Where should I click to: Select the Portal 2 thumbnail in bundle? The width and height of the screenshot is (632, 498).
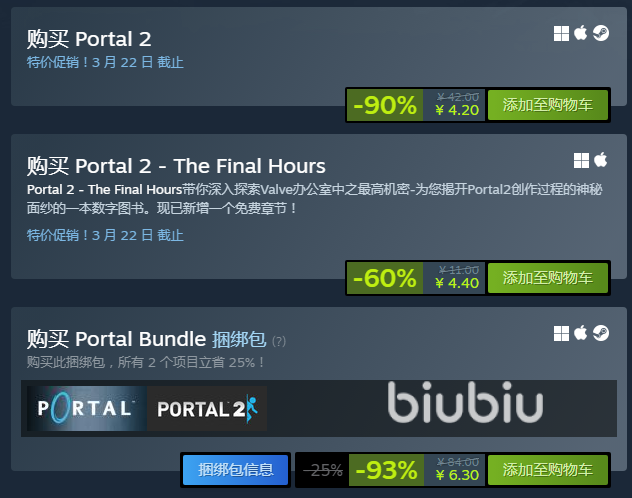pyautogui.click(x=207, y=409)
